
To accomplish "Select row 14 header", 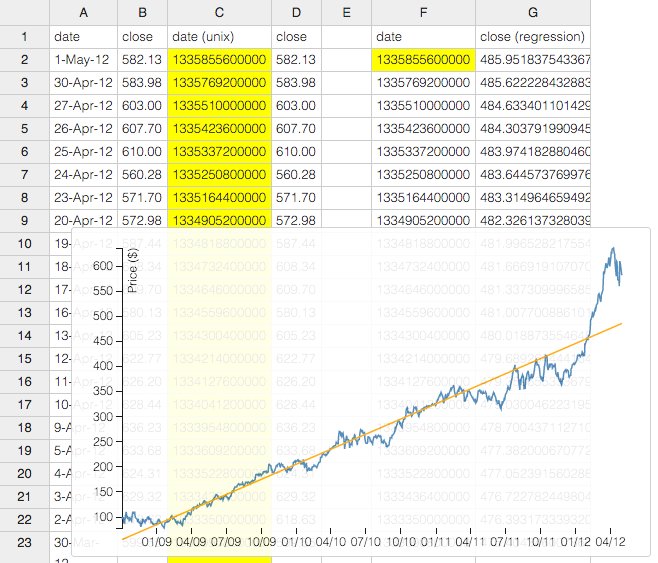I will click(x=25, y=336).
